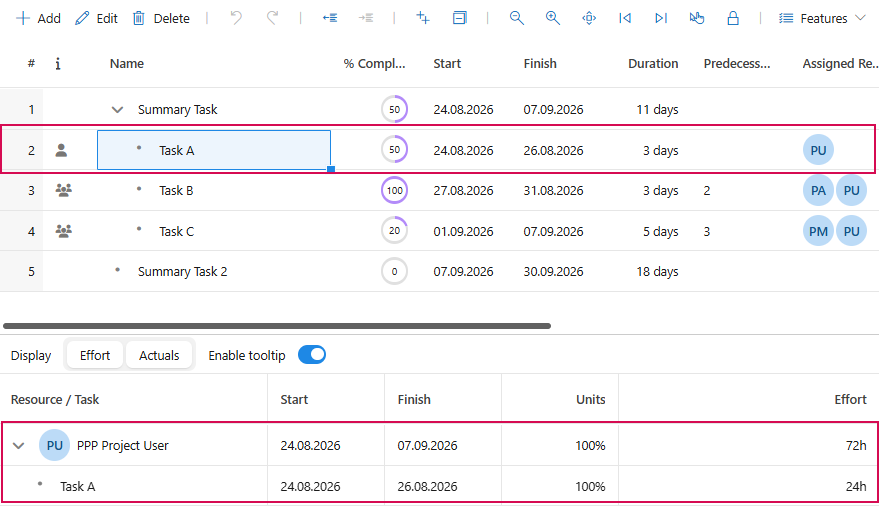Click the 72h effort value
The height and width of the screenshot is (513, 879).
[856, 446]
